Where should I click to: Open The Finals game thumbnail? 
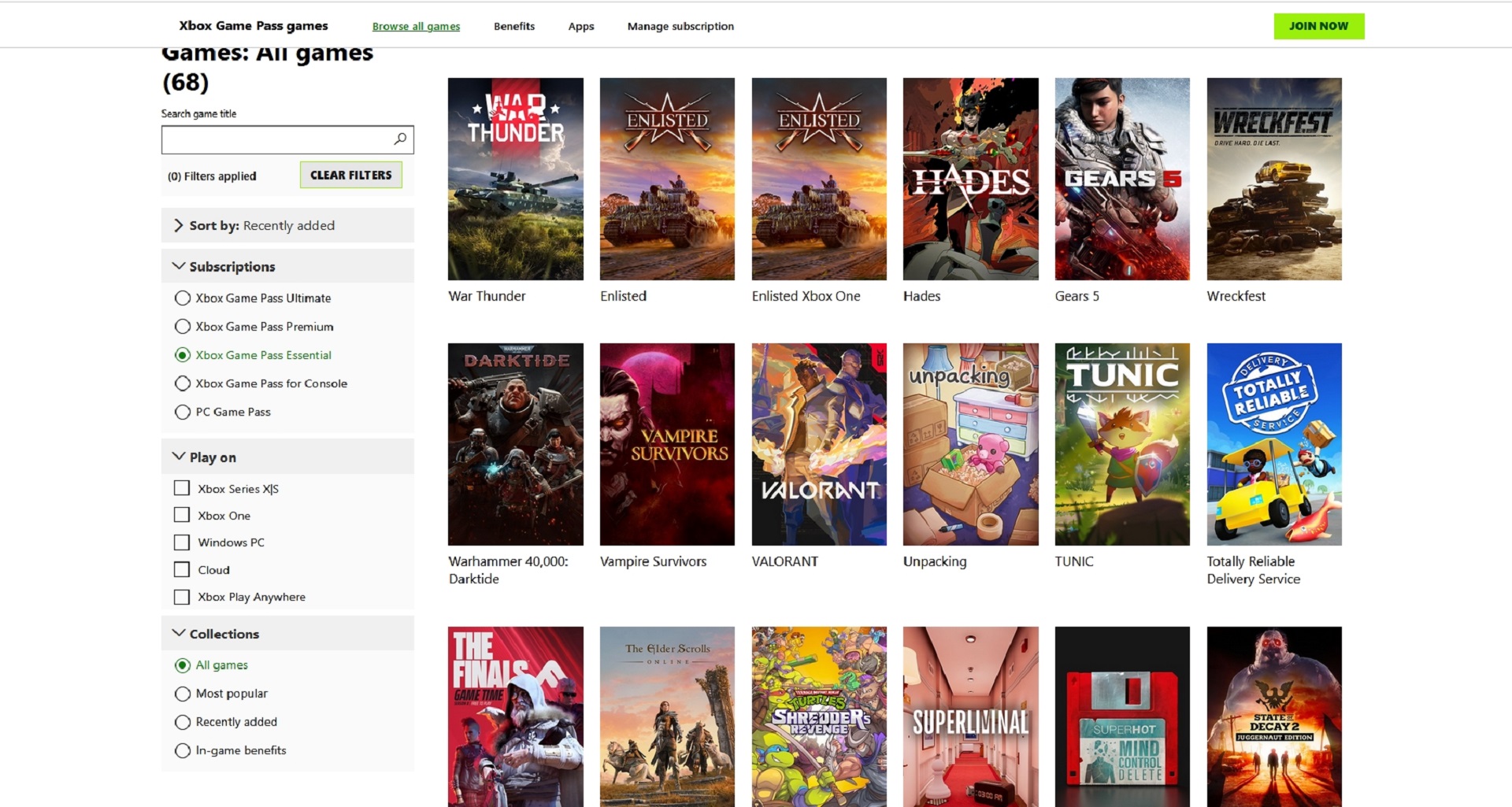(x=516, y=716)
